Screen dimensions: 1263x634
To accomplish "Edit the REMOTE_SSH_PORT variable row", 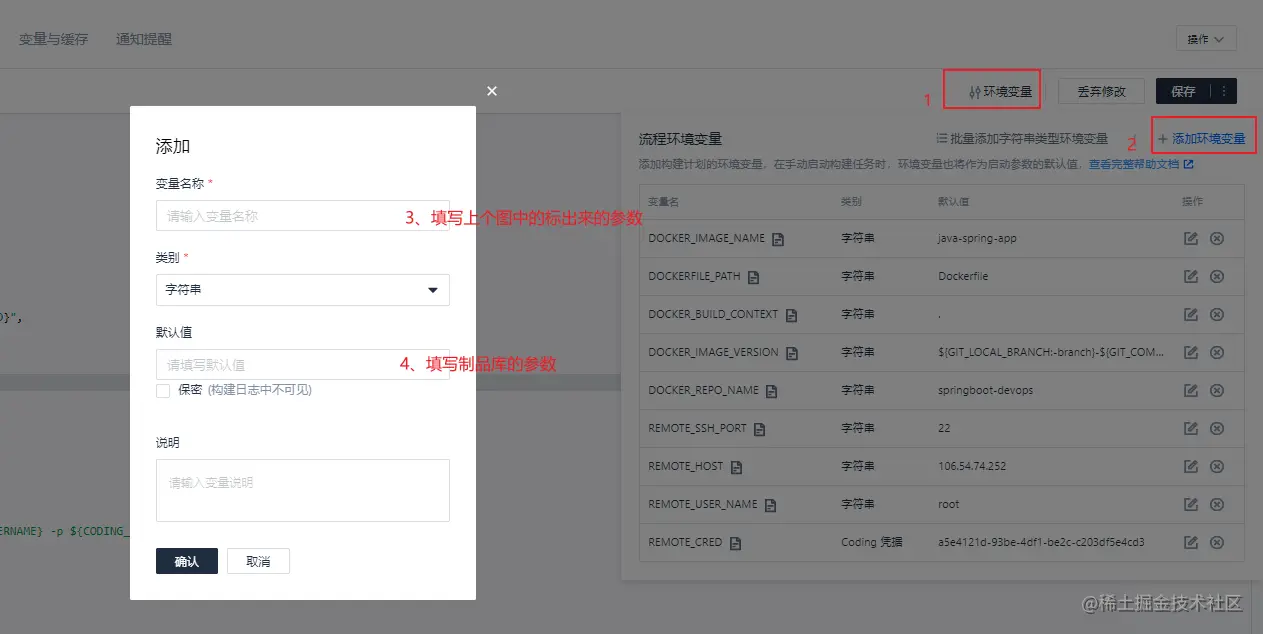I will [1191, 428].
